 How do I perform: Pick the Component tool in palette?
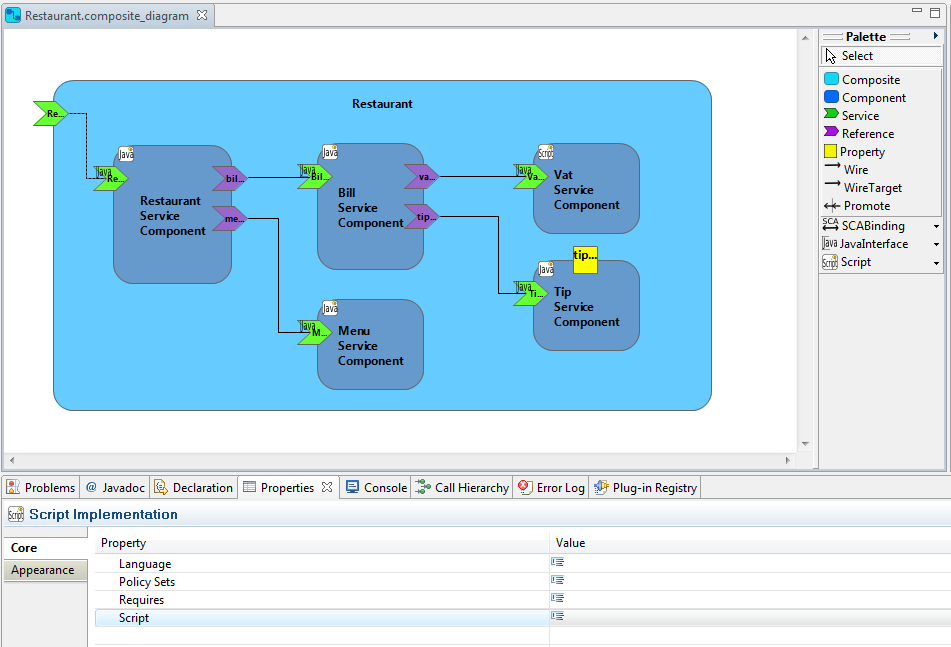865,98
